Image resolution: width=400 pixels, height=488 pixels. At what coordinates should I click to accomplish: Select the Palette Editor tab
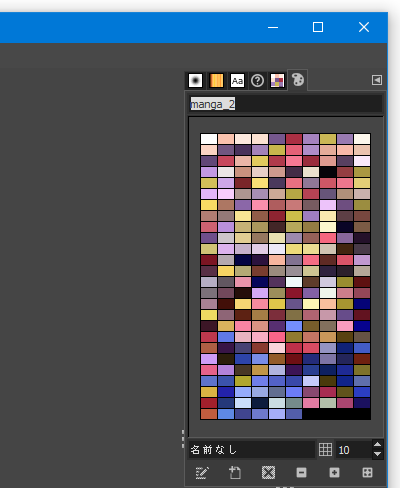pyautogui.click(x=298, y=80)
